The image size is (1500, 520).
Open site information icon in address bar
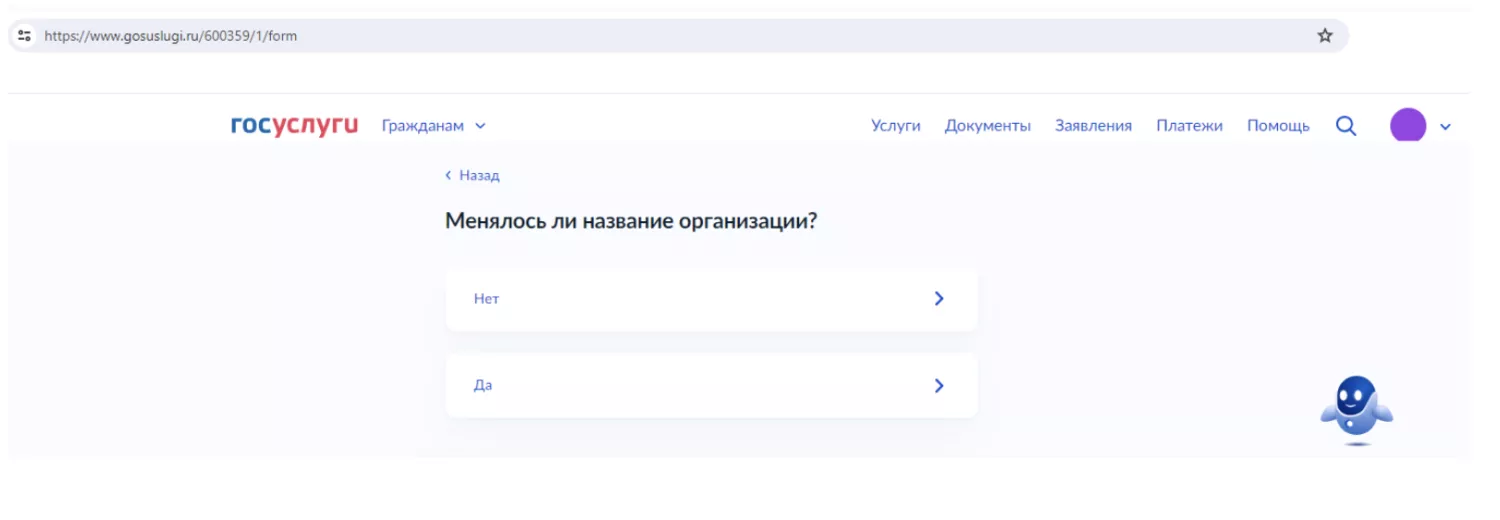coord(25,36)
